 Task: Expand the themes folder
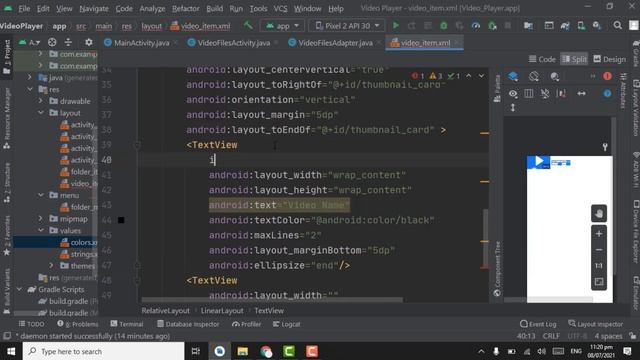51,266
